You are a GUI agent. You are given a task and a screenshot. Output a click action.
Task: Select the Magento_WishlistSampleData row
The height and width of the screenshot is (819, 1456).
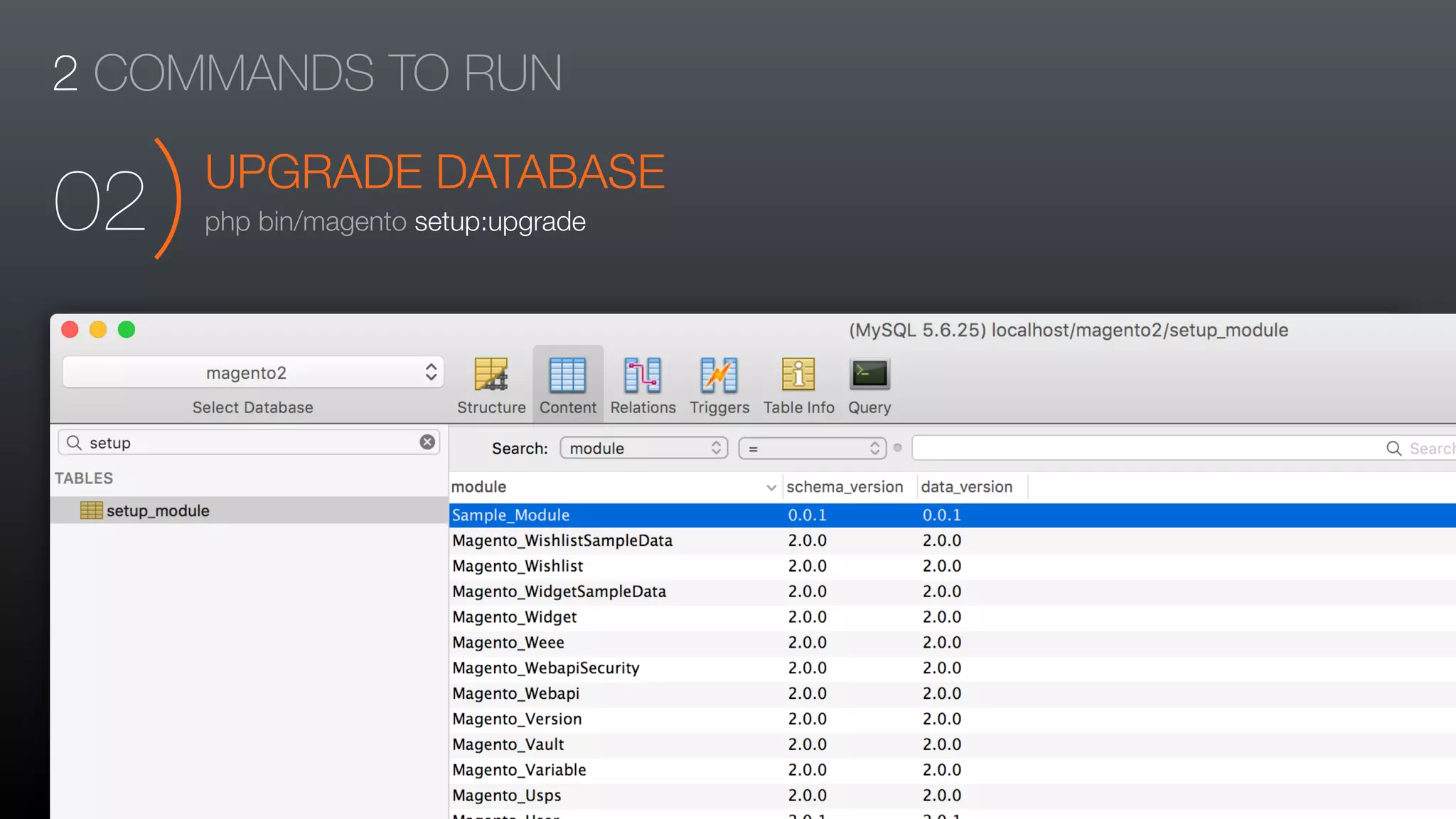pyautogui.click(x=953, y=540)
